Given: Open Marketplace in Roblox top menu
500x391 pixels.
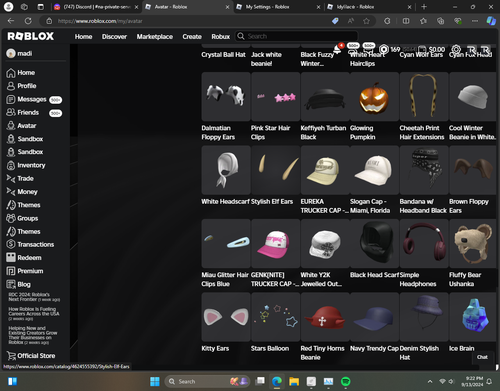Looking at the screenshot, I should (x=155, y=36).
